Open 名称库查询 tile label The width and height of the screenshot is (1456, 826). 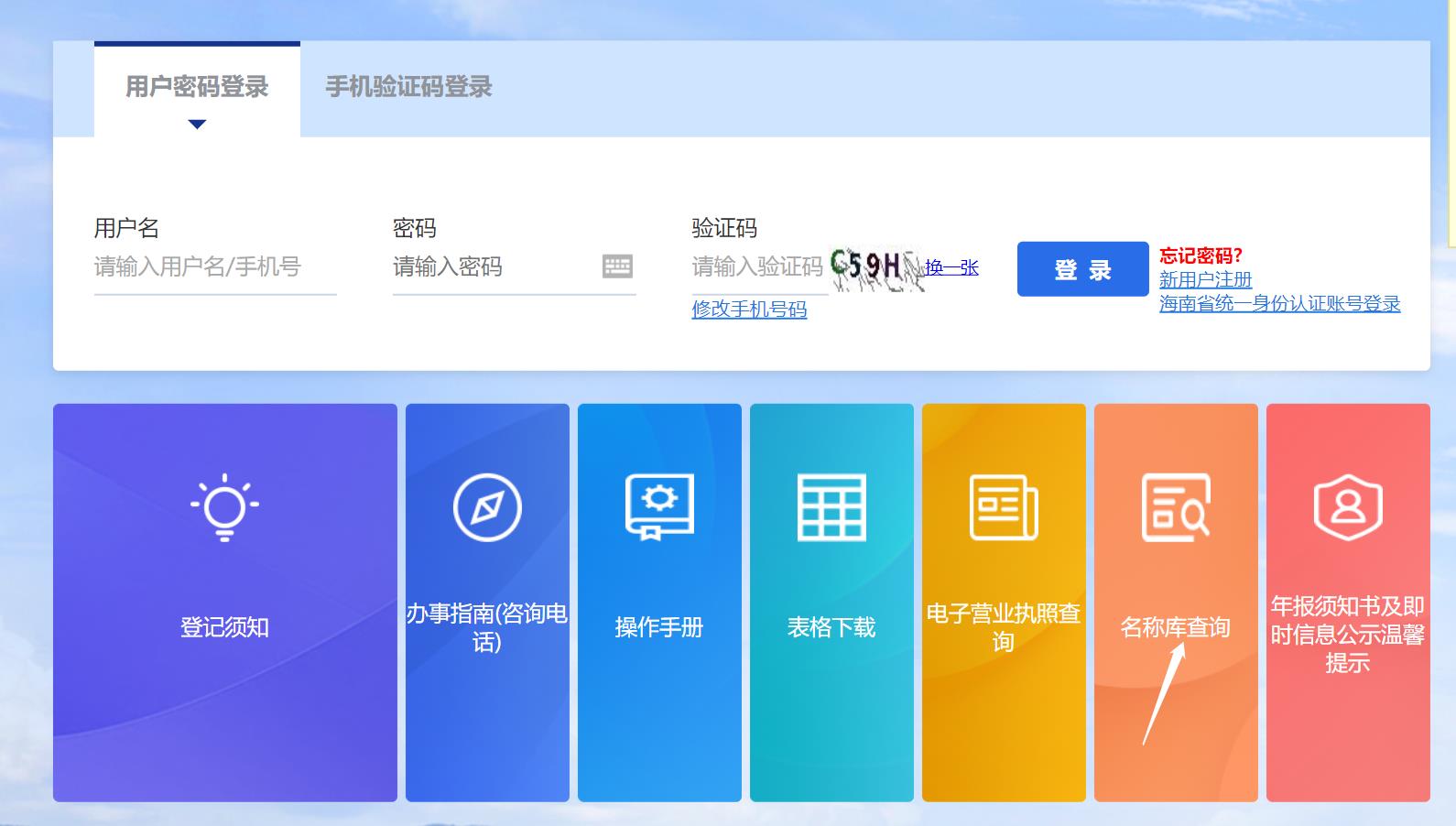click(1176, 627)
